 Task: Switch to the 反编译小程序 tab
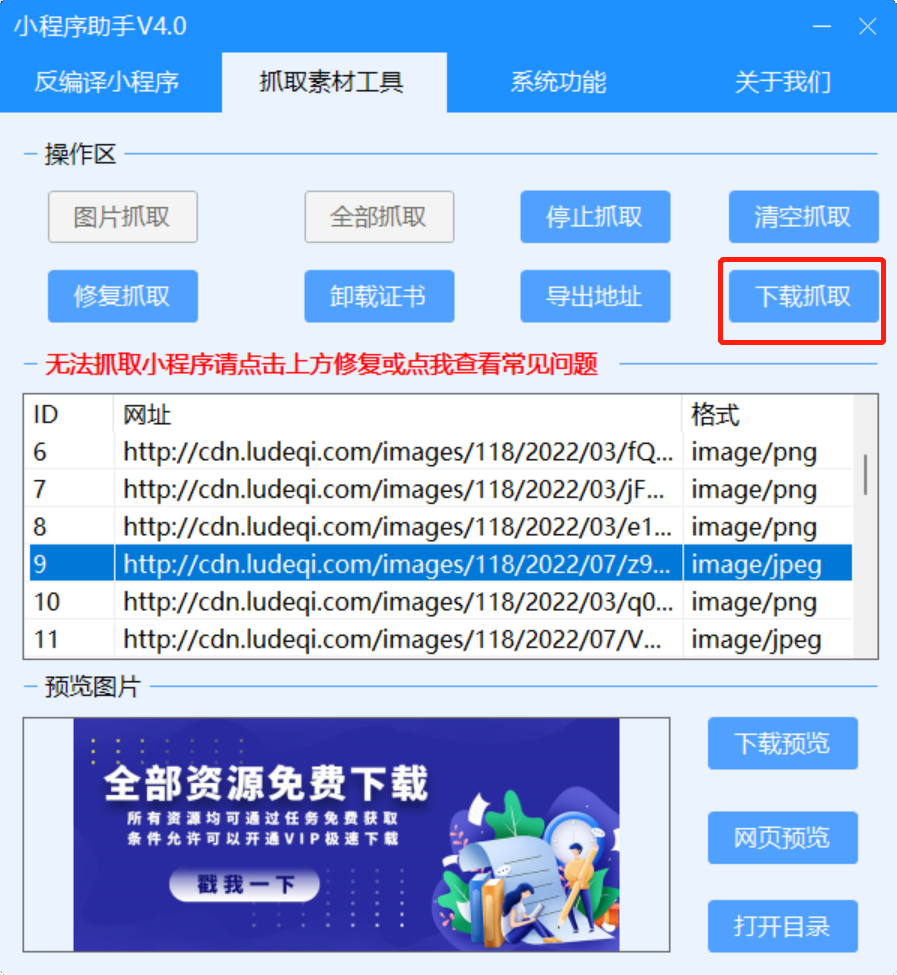pyautogui.click(x=106, y=82)
